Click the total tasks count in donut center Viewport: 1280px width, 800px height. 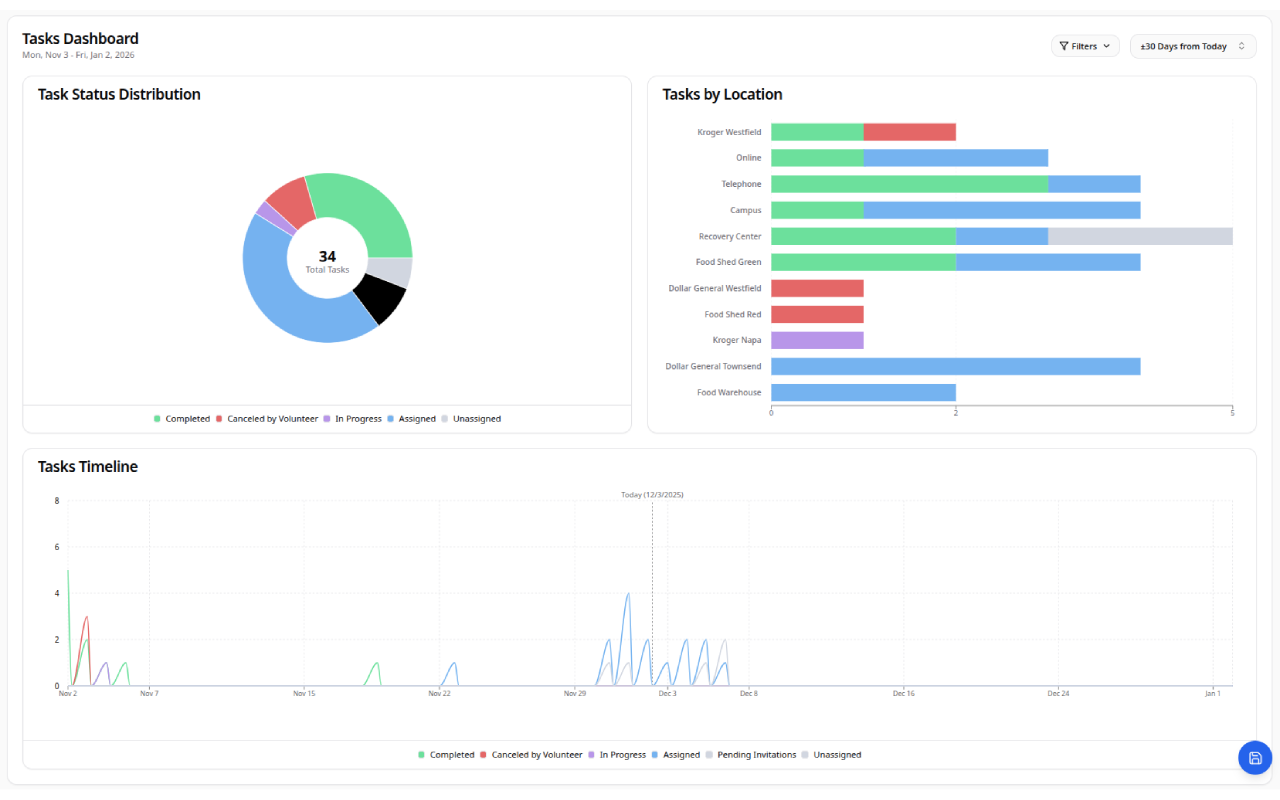coord(327,257)
